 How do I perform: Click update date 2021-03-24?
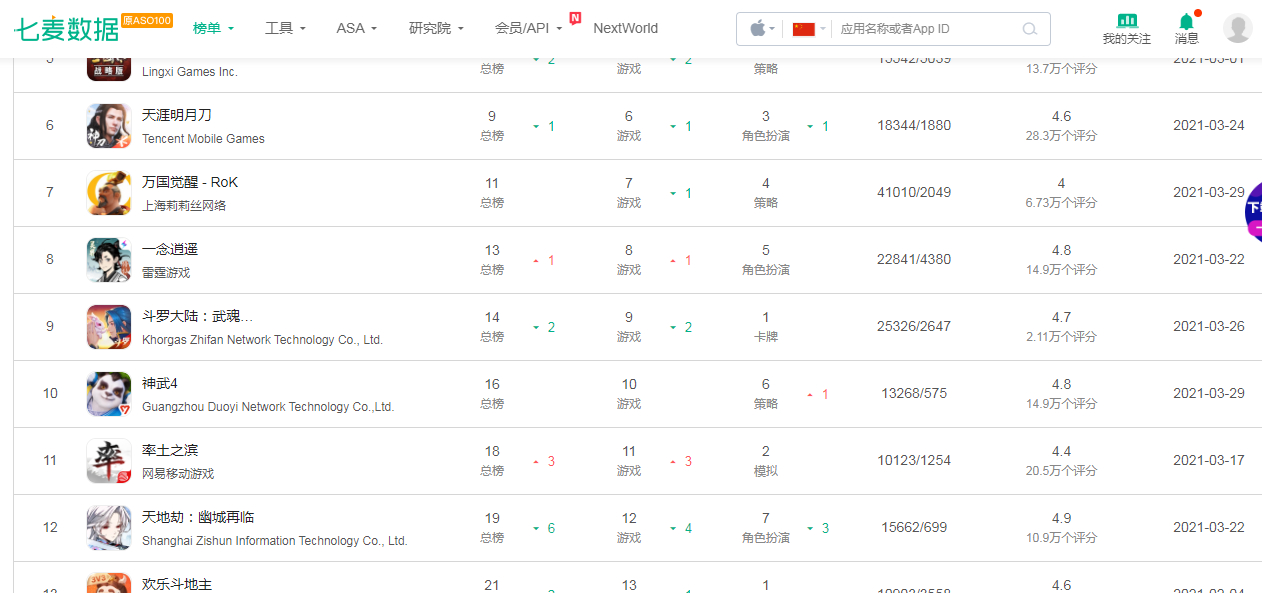coord(1211,125)
